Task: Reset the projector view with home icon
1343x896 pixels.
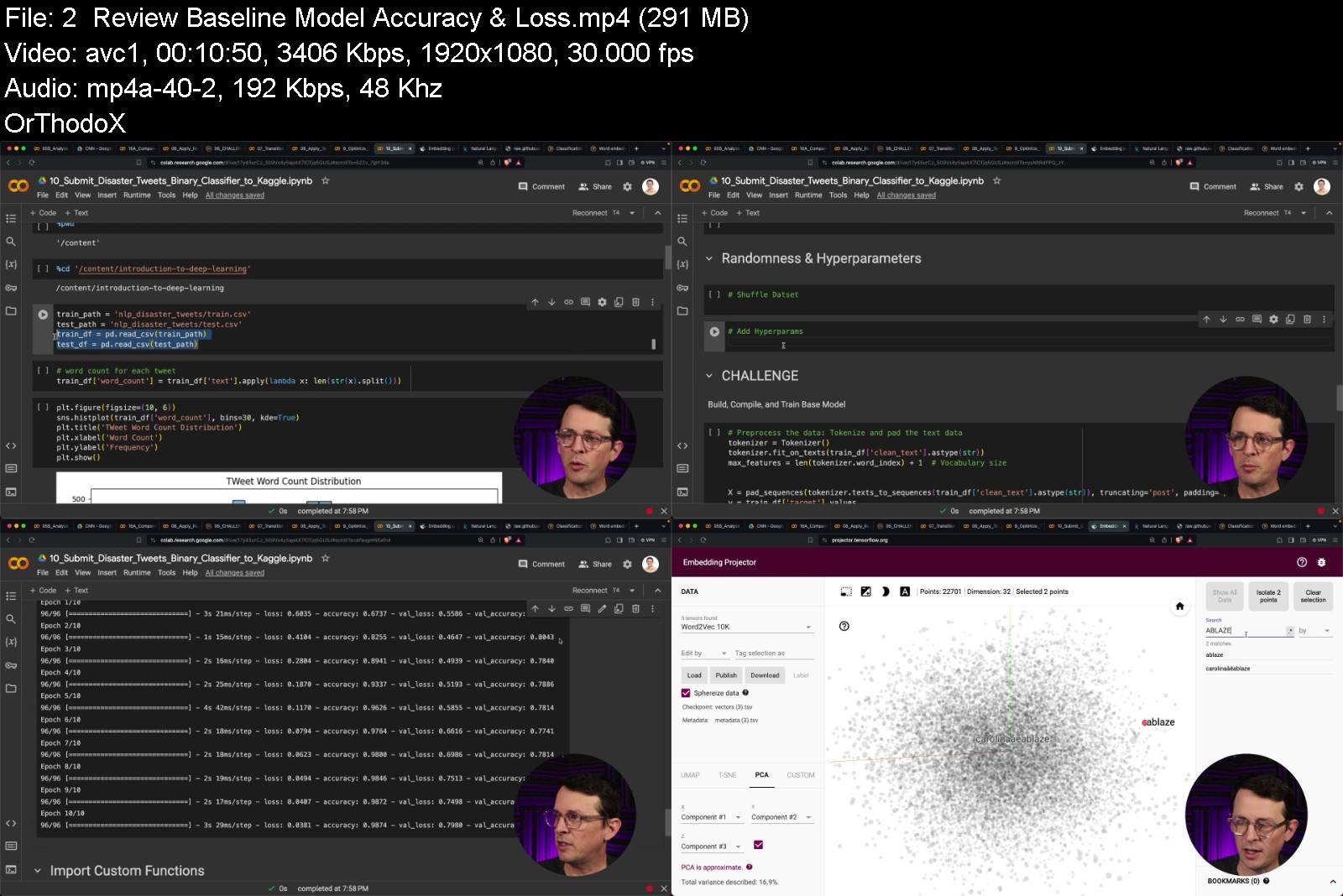Action: tap(1179, 606)
